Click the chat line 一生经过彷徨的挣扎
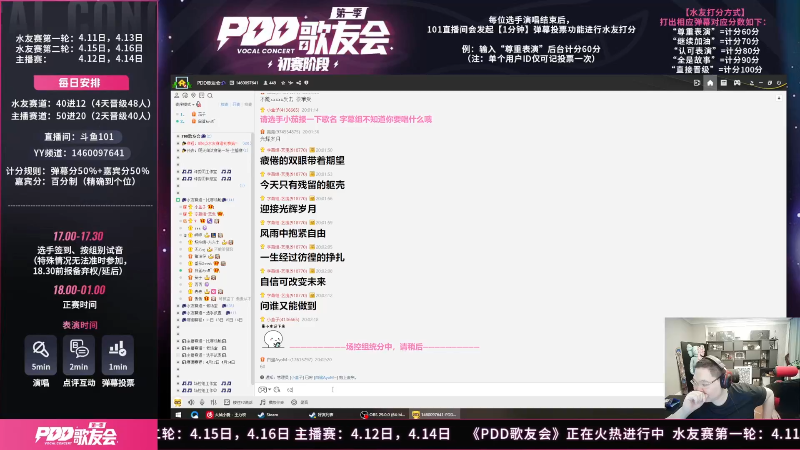The height and width of the screenshot is (450, 800). click(302, 258)
